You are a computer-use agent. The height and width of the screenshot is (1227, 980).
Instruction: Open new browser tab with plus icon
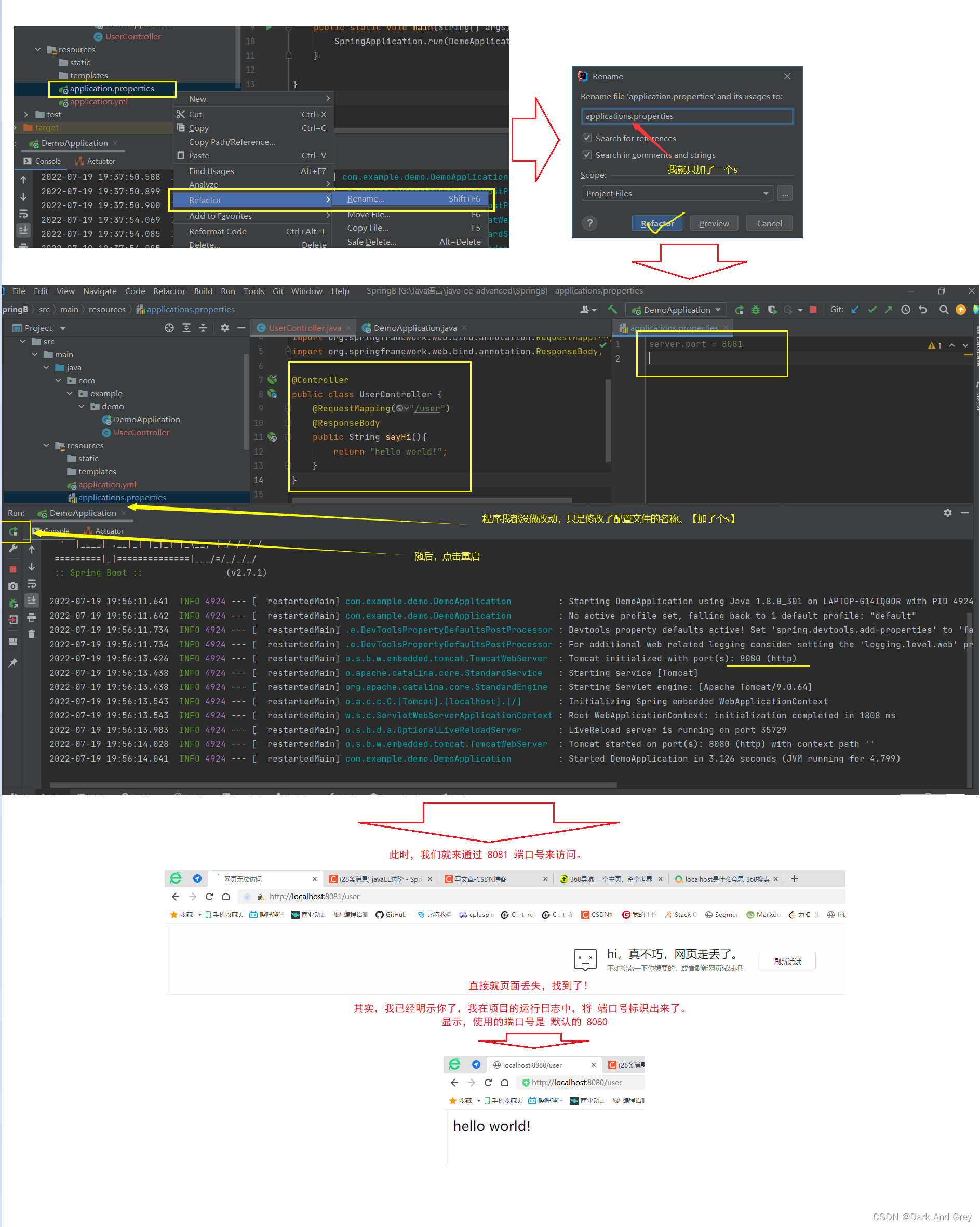click(x=795, y=879)
